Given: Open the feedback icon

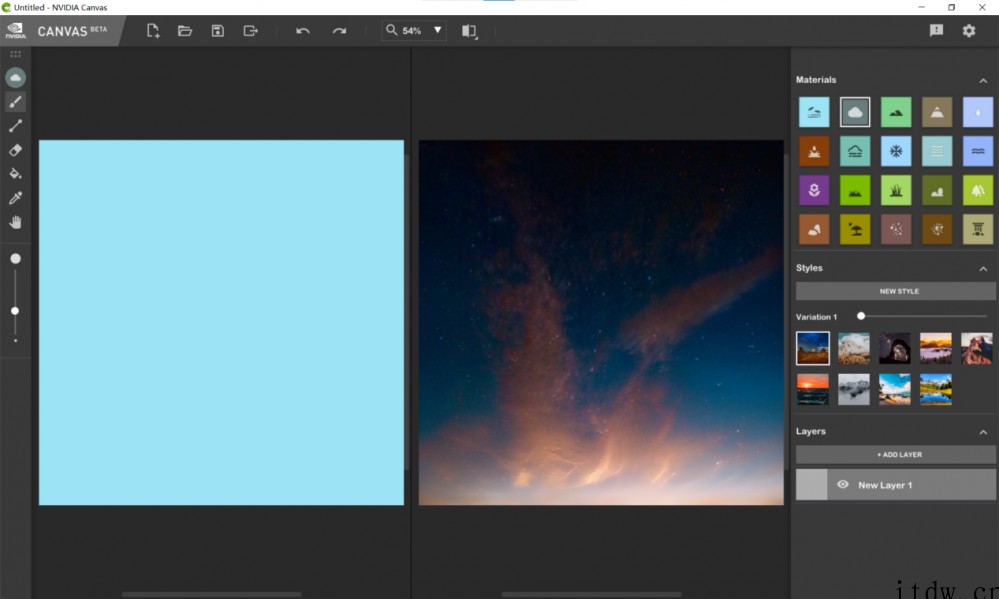Looking at the screenshot, I should click(x=936, y=31).
